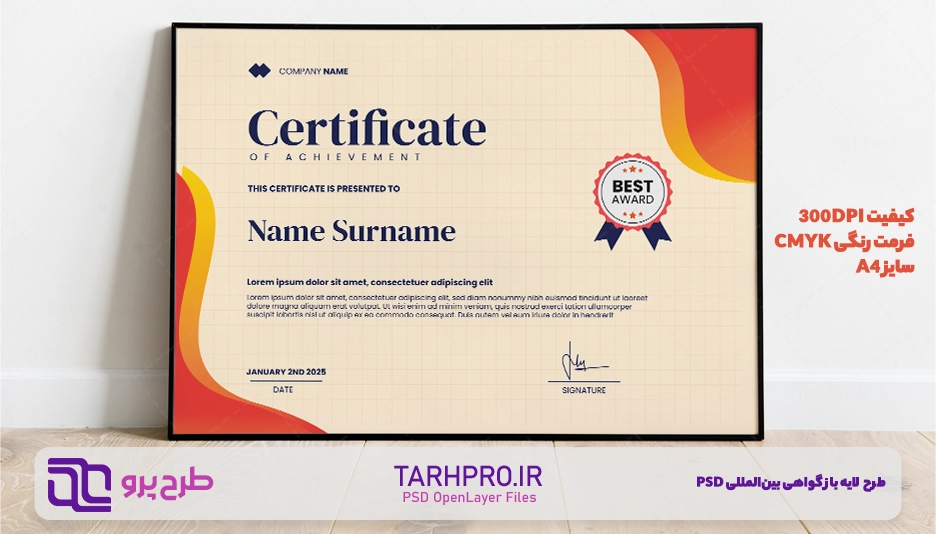Click the SIGNATURE label under the line
936x534 pixels.
[x=583, y=390]
